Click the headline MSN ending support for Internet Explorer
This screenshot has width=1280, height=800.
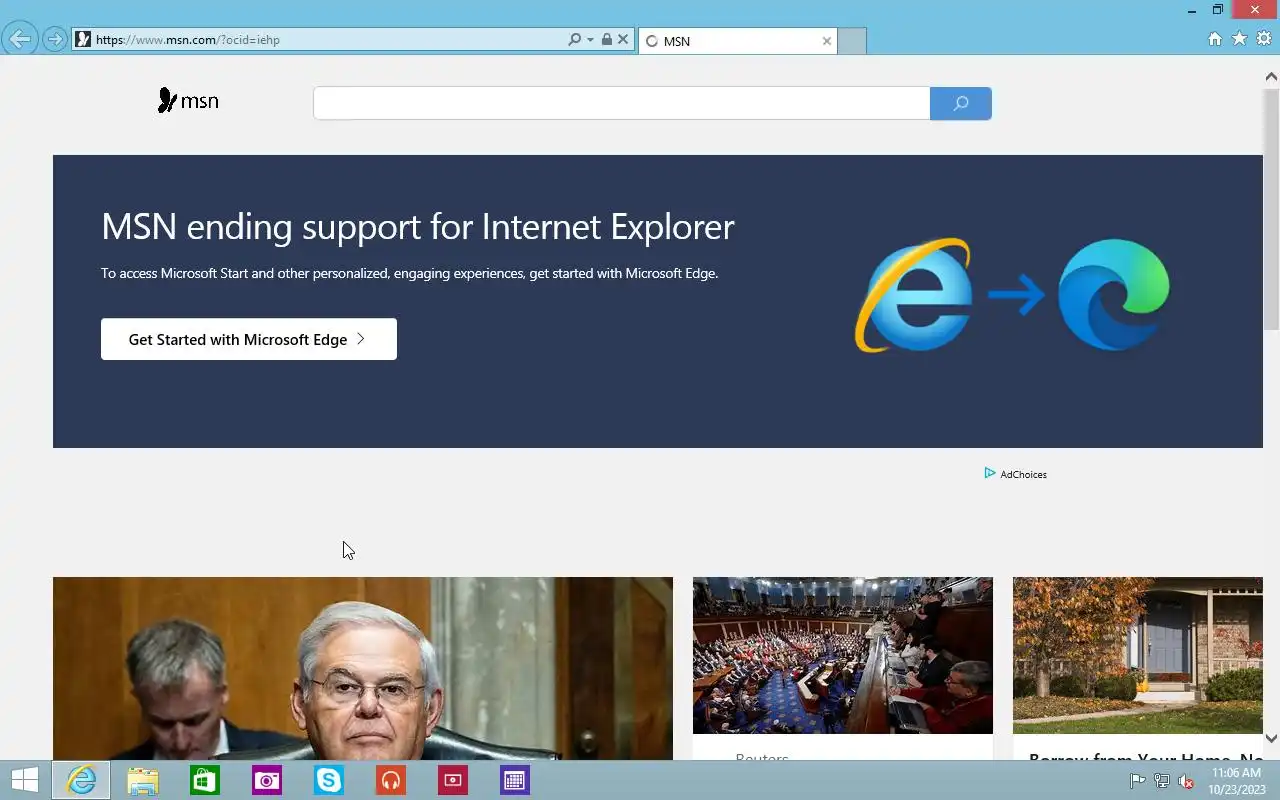click(418, 226)
